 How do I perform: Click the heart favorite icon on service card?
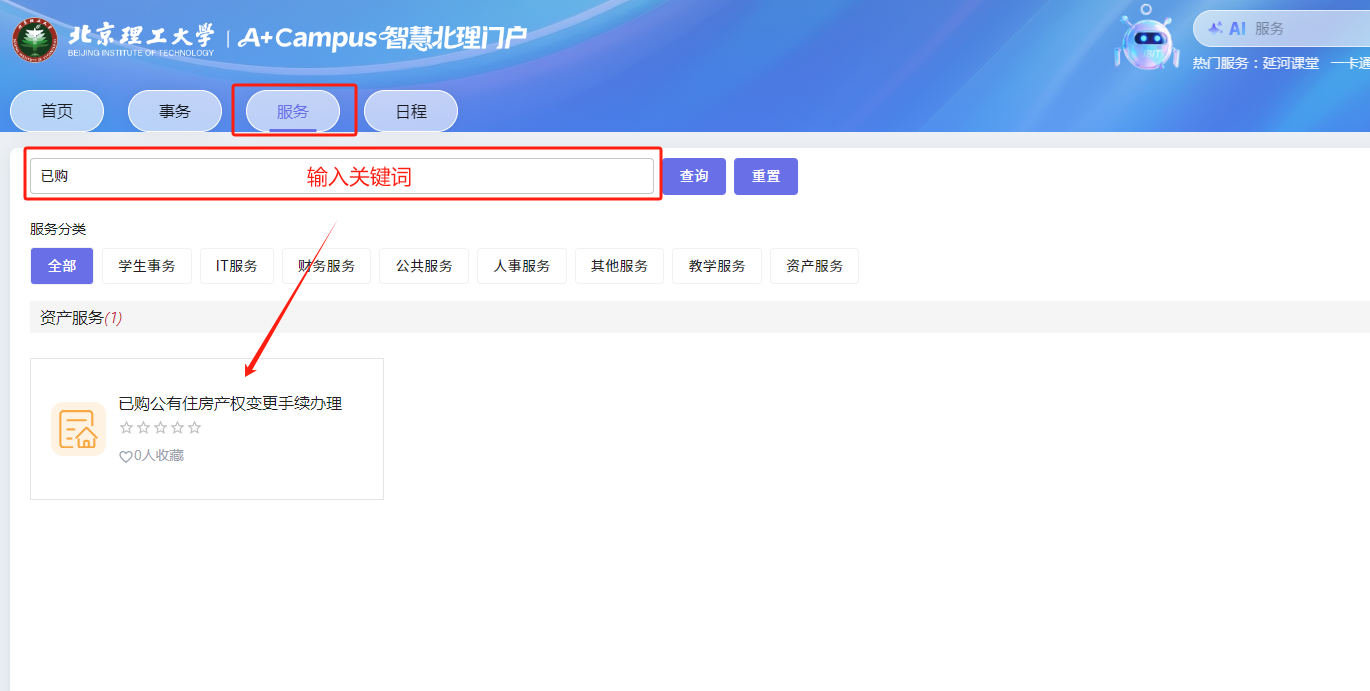(x=126, y=457)
